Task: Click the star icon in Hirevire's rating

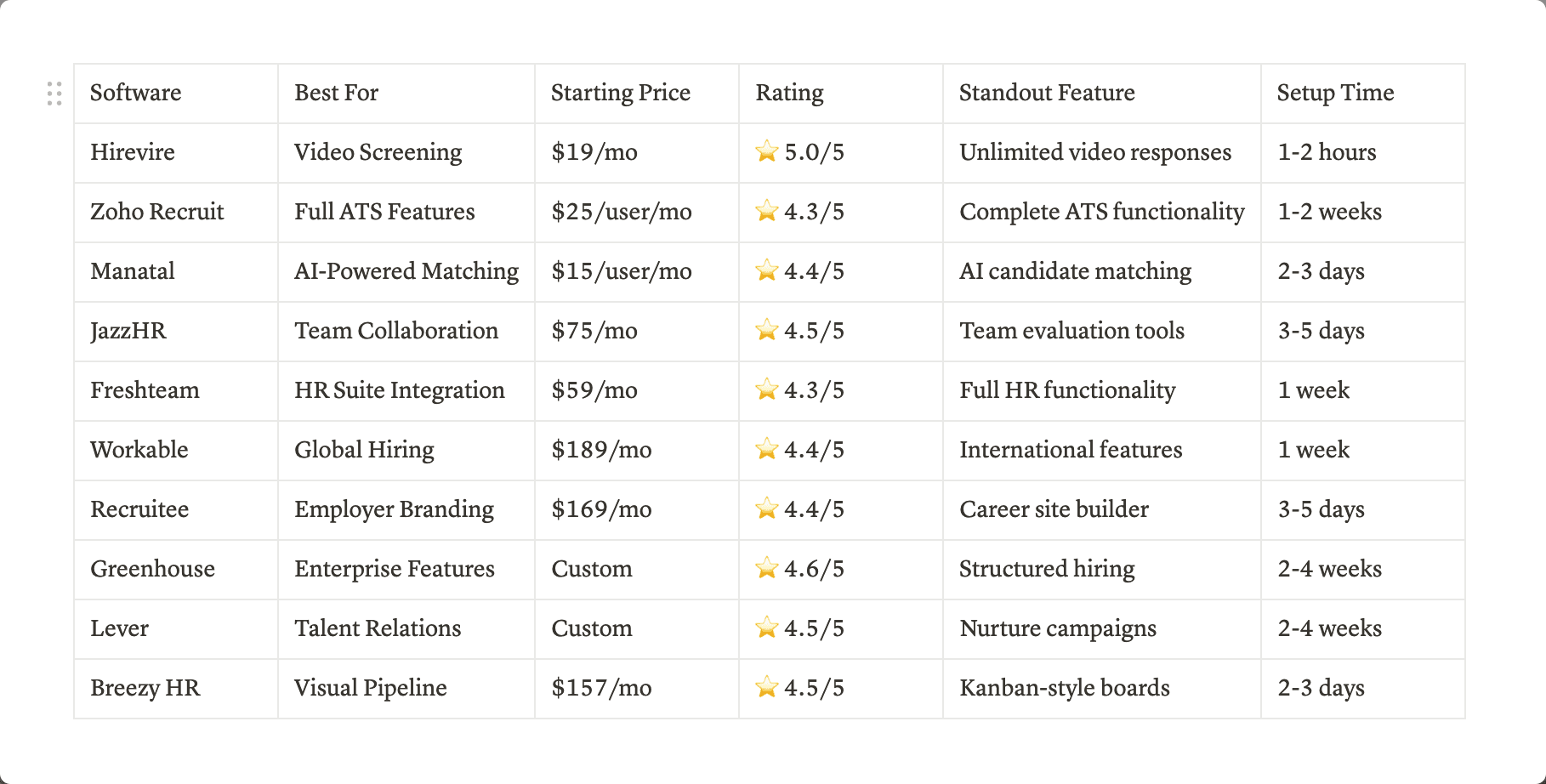Action: click(767, 152)
